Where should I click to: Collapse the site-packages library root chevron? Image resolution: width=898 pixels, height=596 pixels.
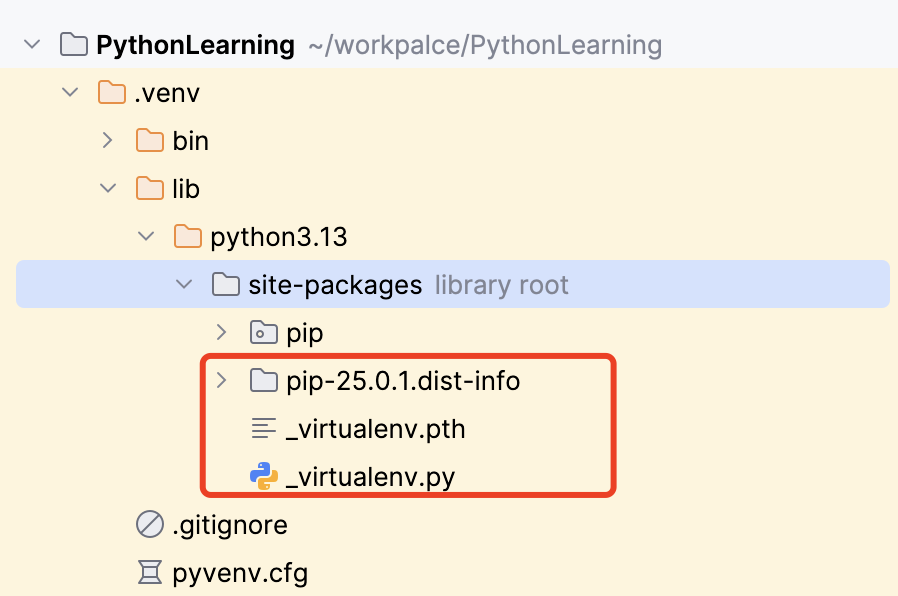[x=184, y=284]
